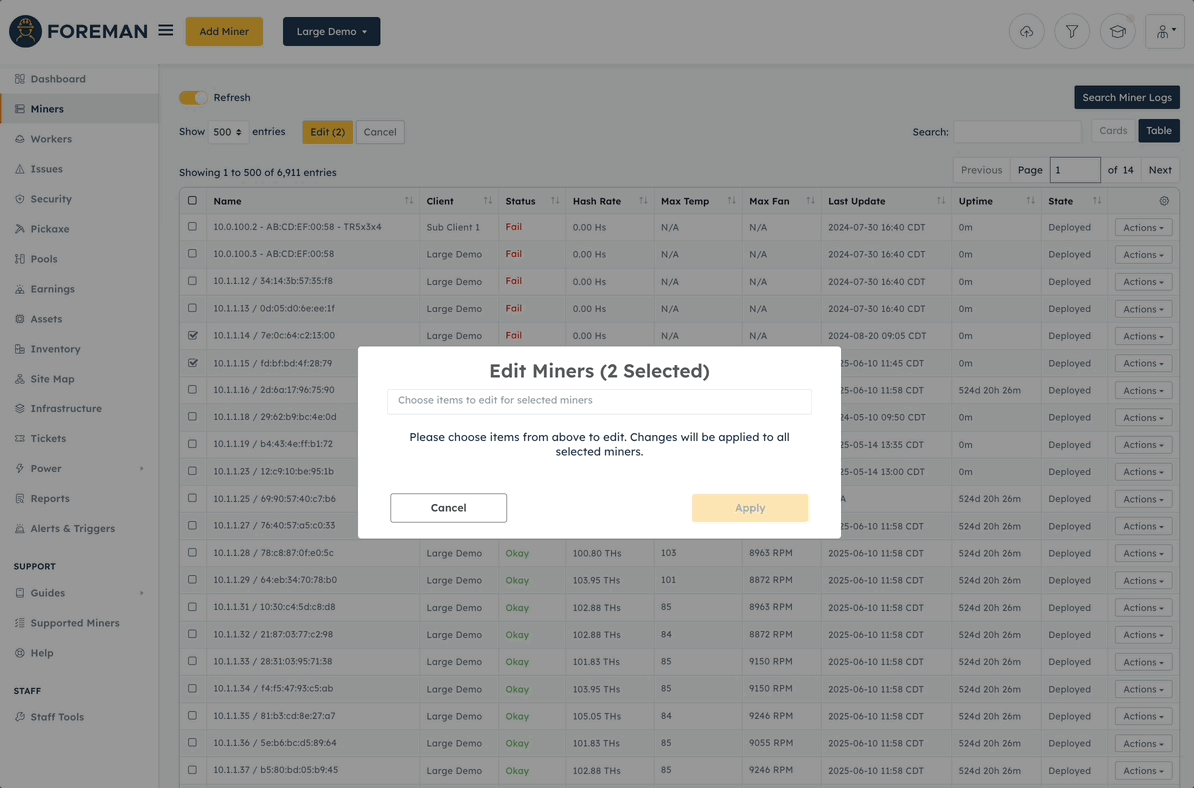Click the Pools sidebar icon
The width and height of the screenshot is (1194, 788).
[20, 259]
